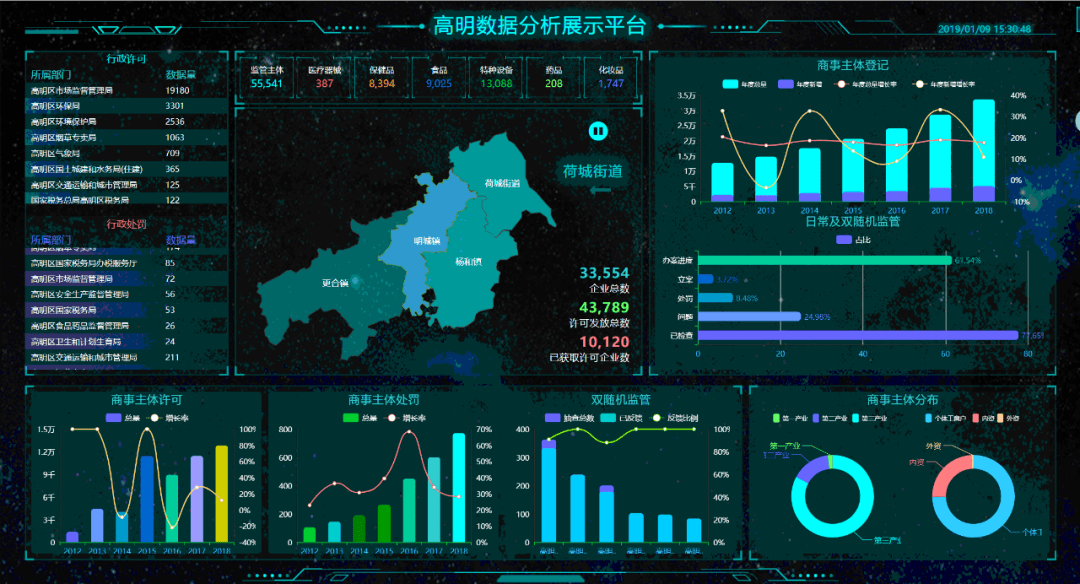Open the 医疗器械 statistic card
This screenshot has width=1080, height=584.
[325, 77]
